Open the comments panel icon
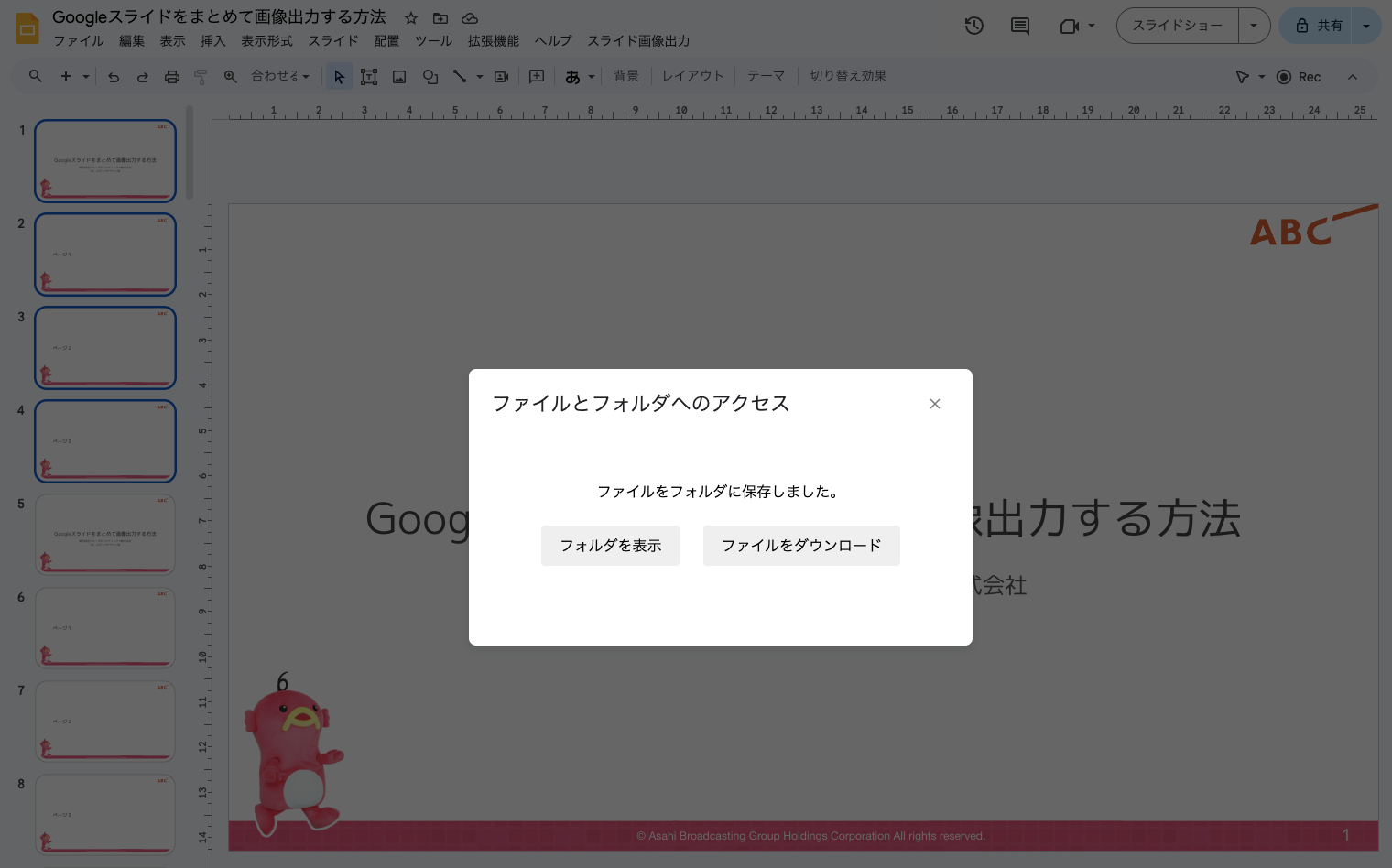 (1019, 26)
